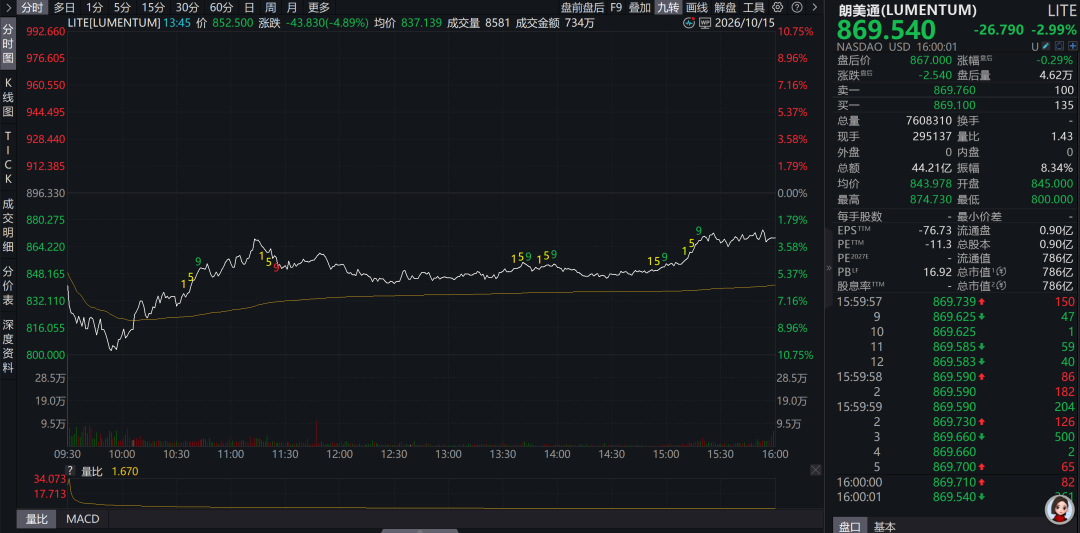The height and width of the screenshot is (533, 1080).
Task: Click the 开盘 value 845.000
Action: point(1052,183)
